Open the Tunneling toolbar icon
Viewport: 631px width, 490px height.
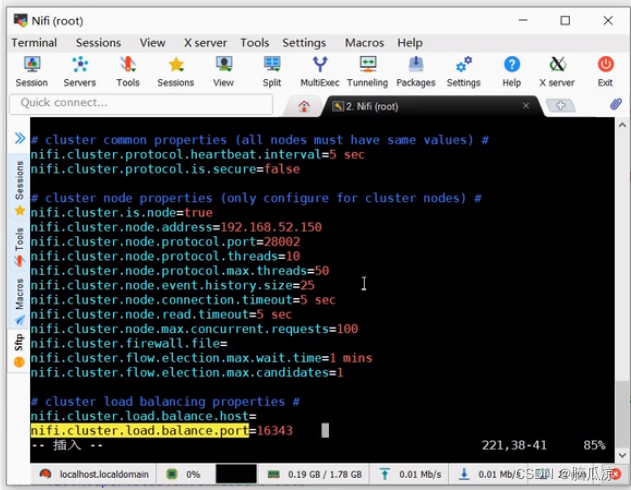[x=367, y=72]
